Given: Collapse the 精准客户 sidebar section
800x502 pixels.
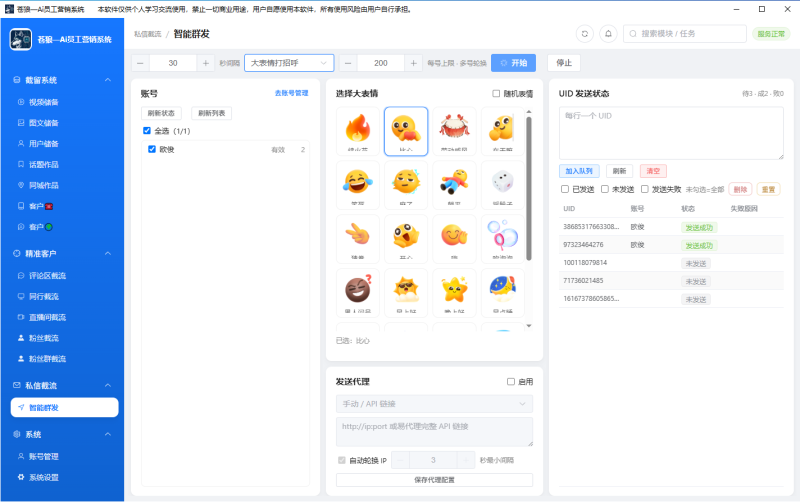Looking at the screenshot, I should coord(108,254).
